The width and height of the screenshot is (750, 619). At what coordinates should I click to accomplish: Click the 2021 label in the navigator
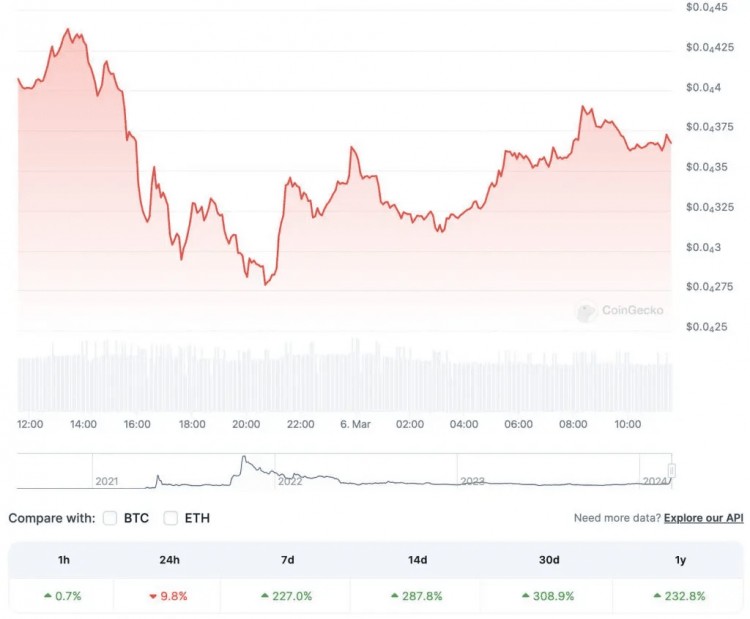106,481
